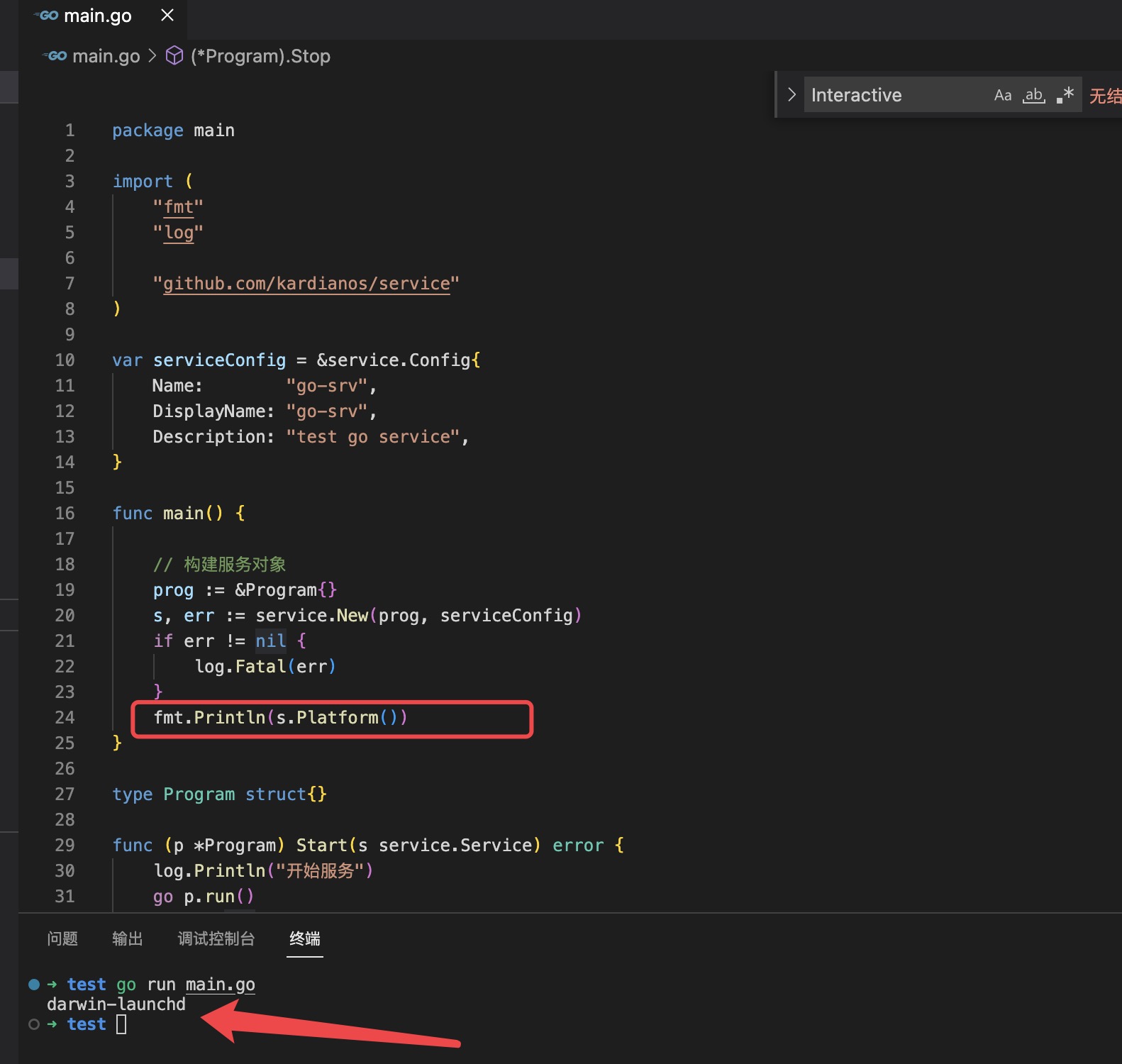The image size is (1122, 1064).
Task: Click the "package main" declaration on line 1
Action: (x=173, y=131)
